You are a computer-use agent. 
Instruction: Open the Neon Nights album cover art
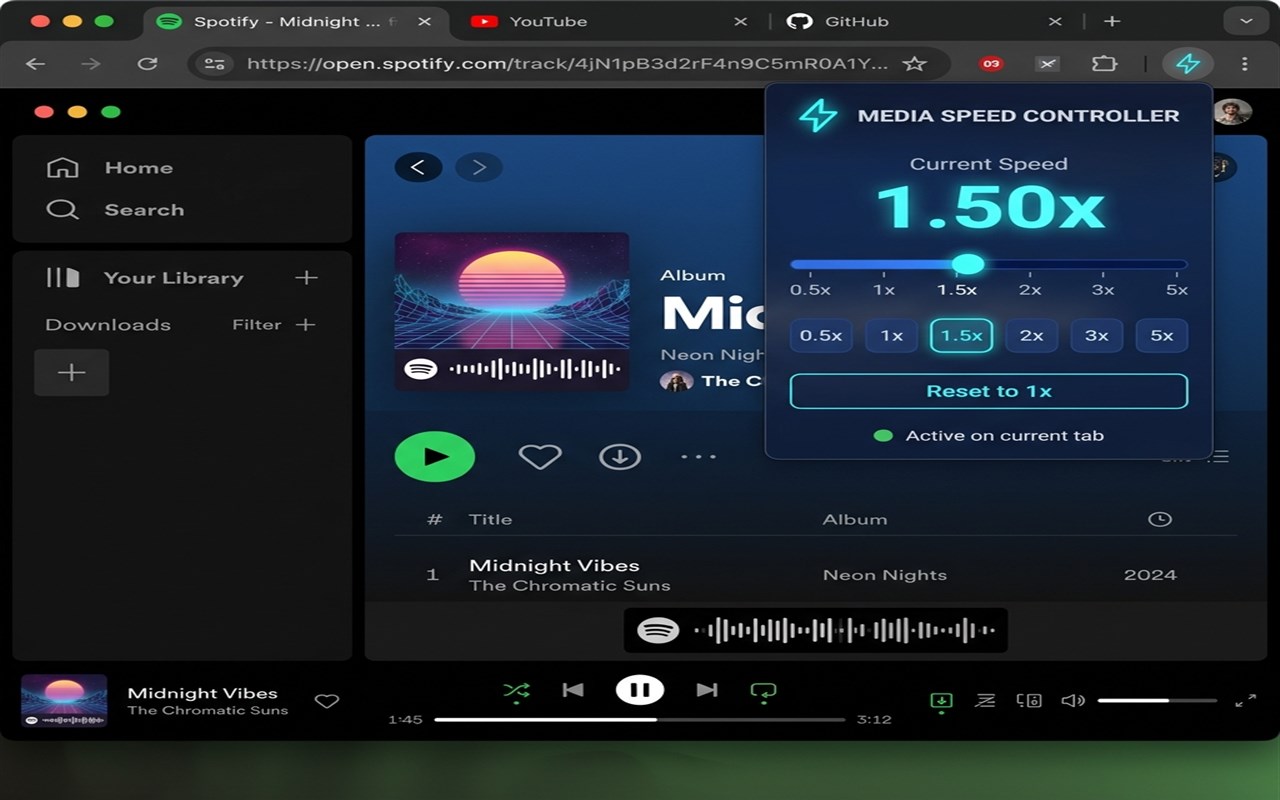512,311
